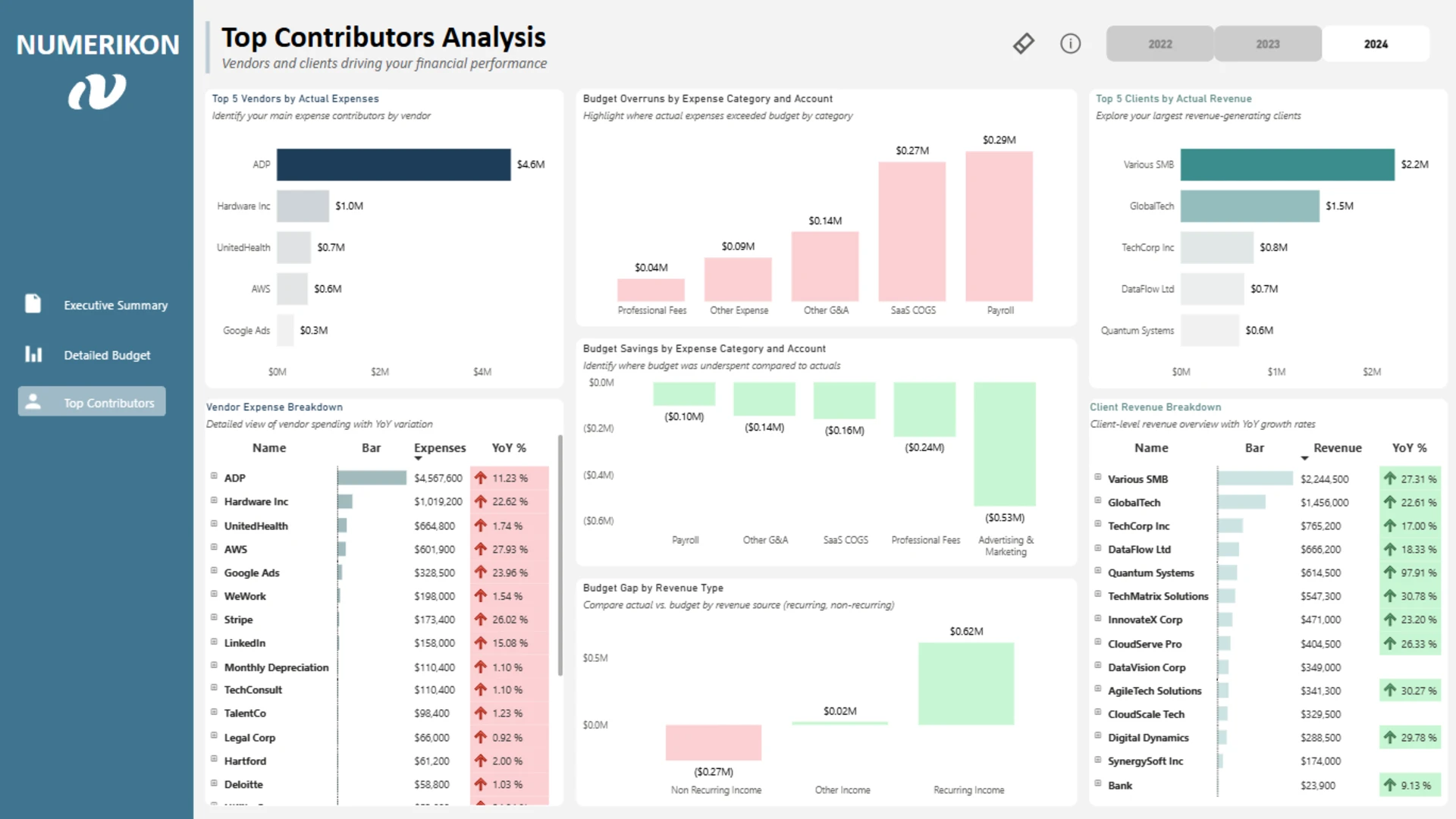Screen dimensions: 1456x819
Task: Go to Detailed Budget page
Action: tap(107, 355)
